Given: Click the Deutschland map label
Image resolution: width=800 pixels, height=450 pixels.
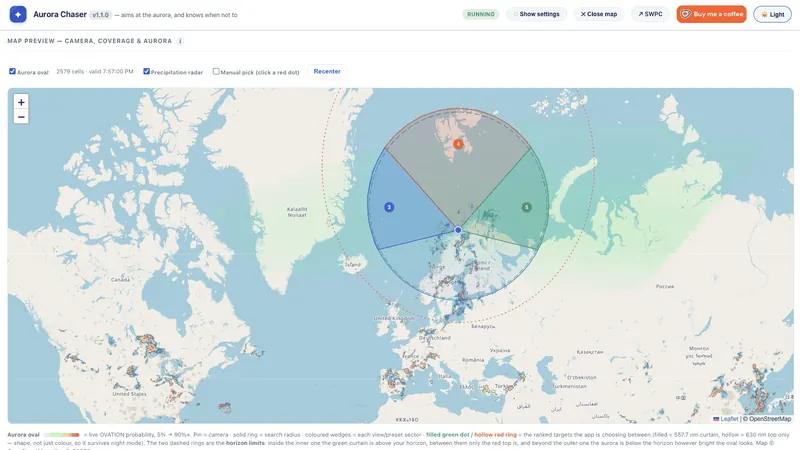Looking at the screenshot, I should pos(435,338).
